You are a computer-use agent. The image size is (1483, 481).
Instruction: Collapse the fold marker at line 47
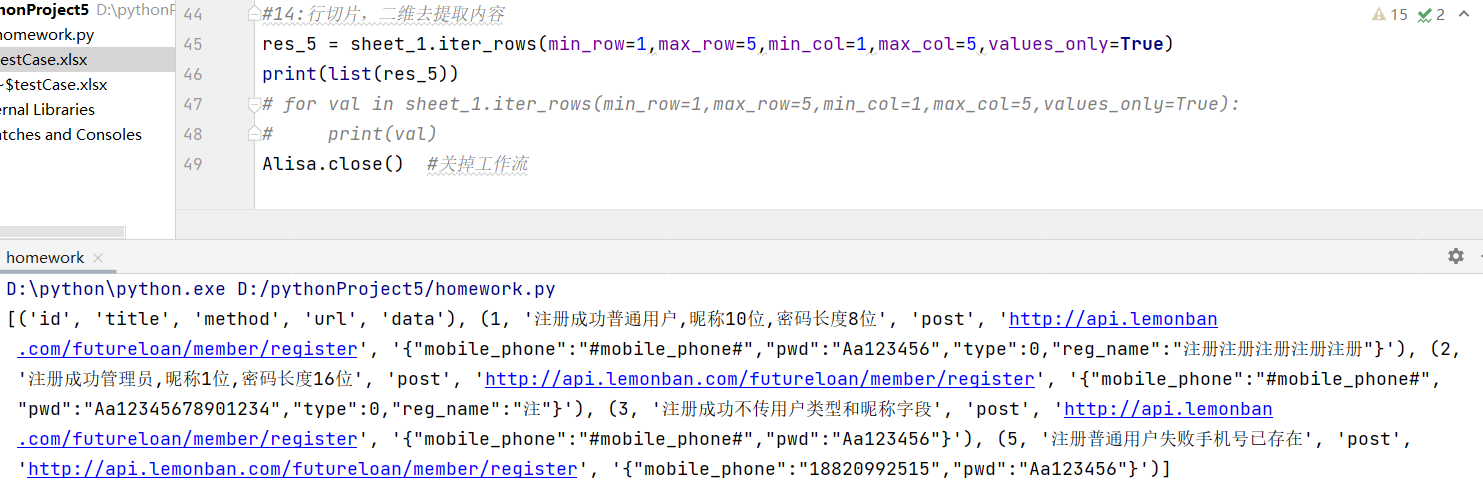[x=252, y=104]
